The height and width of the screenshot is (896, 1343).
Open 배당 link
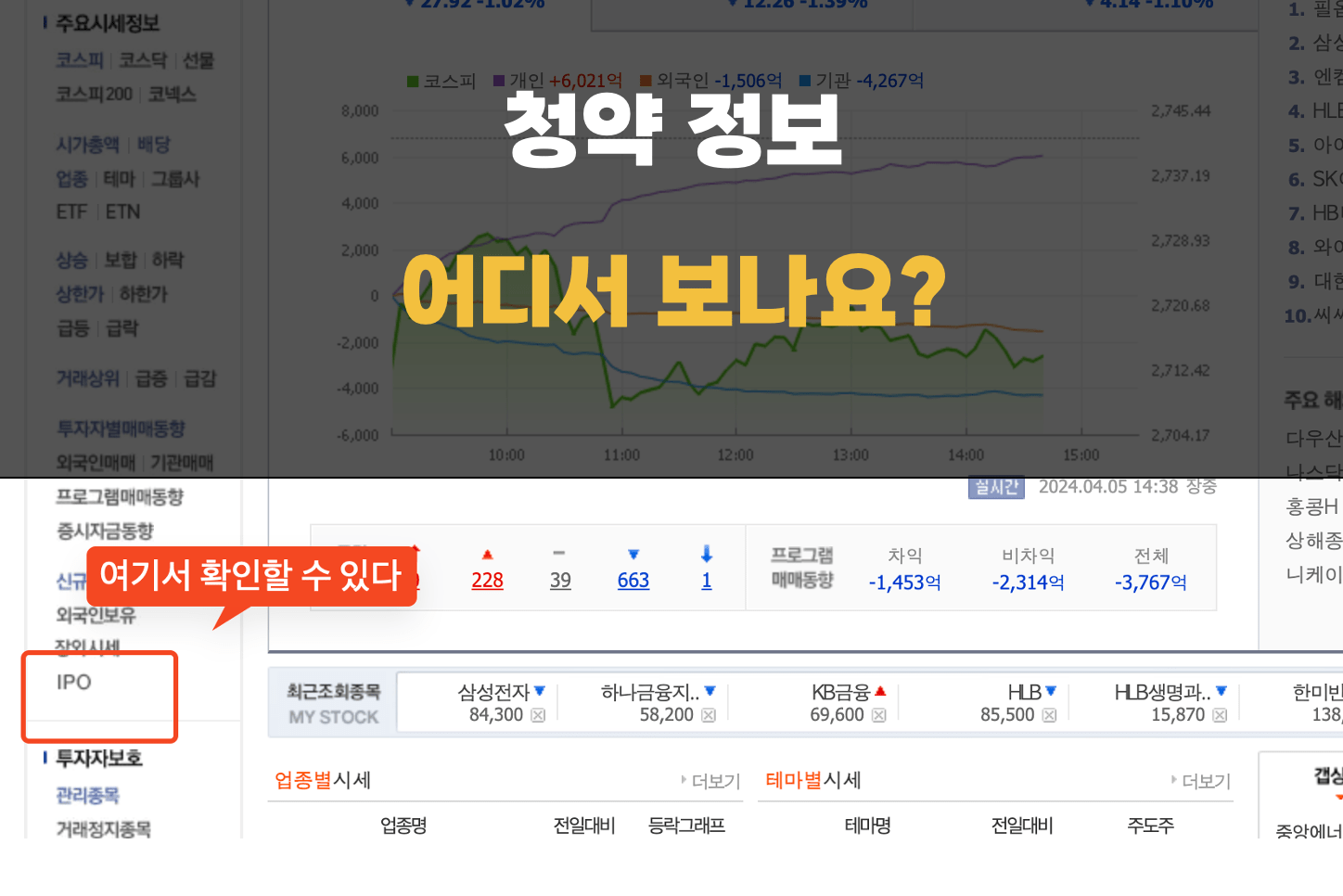[x=154, y=145]
